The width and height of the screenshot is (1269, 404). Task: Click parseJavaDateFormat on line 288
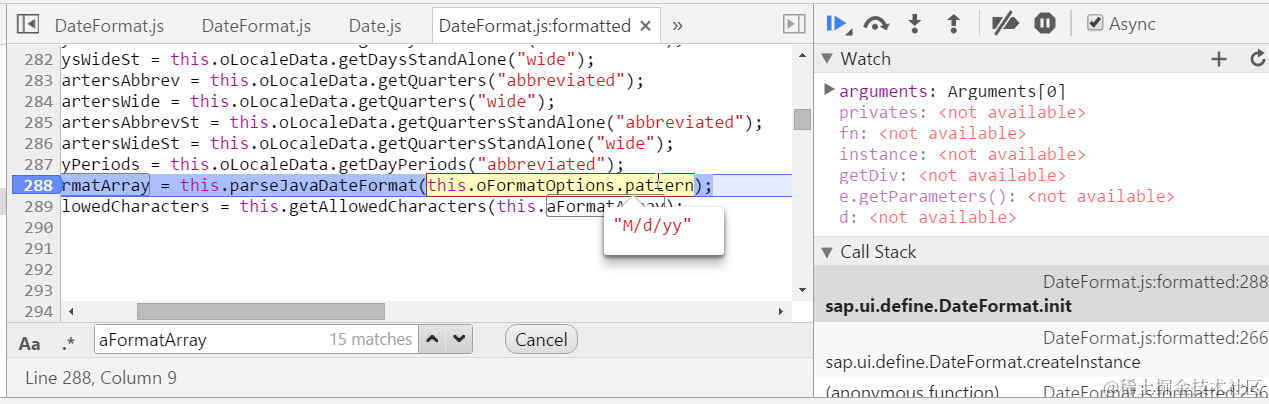click(x=324, y=186)
